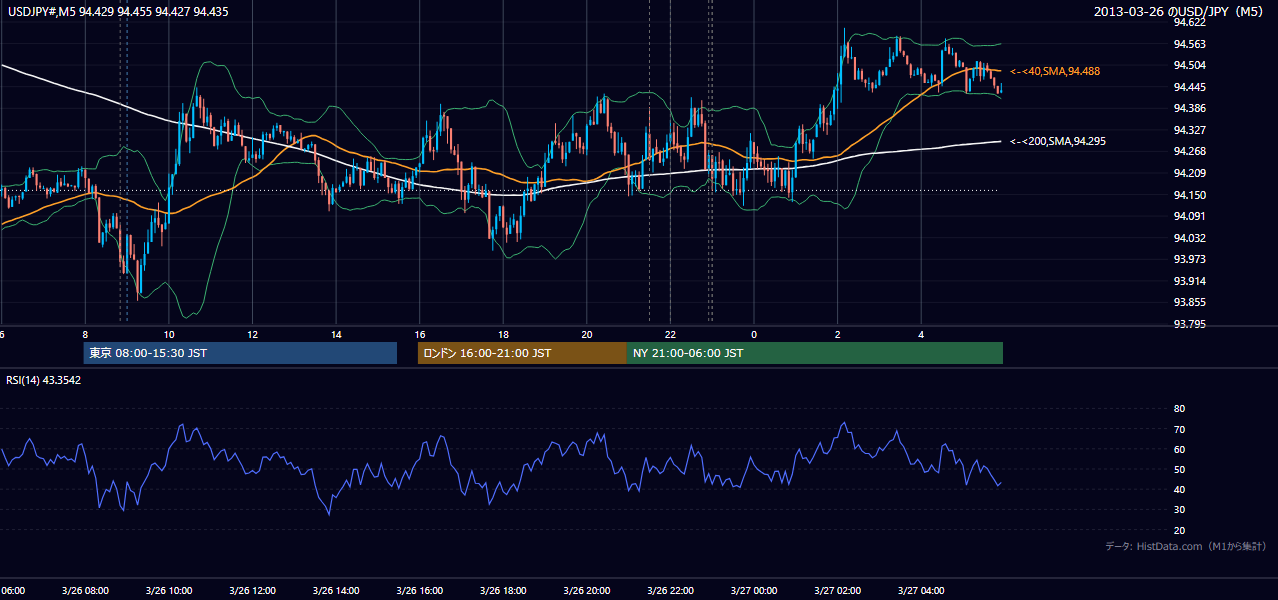
Task: Click date label 3/26 18:00 on bottom axis
Action: (x=503, y=590)
